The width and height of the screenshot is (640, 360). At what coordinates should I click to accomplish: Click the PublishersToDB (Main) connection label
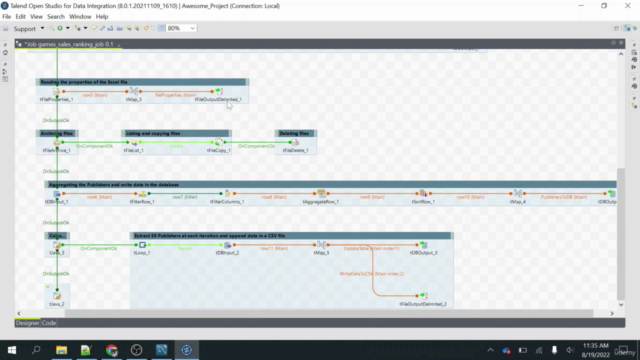point(564,197)
